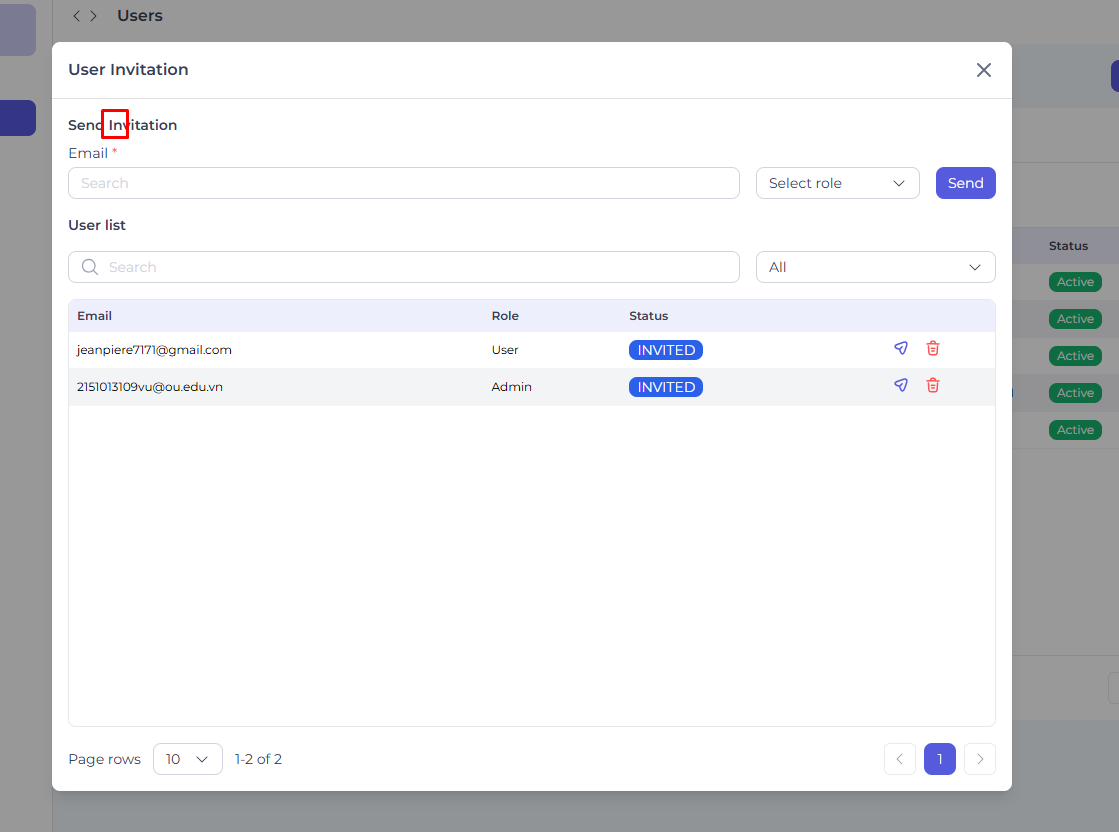The height and width of the screenshot is (832, 1119).
Task: Click INVITED badge for 2151013109vu@ou.edu.vn
Action: point(665,387)
